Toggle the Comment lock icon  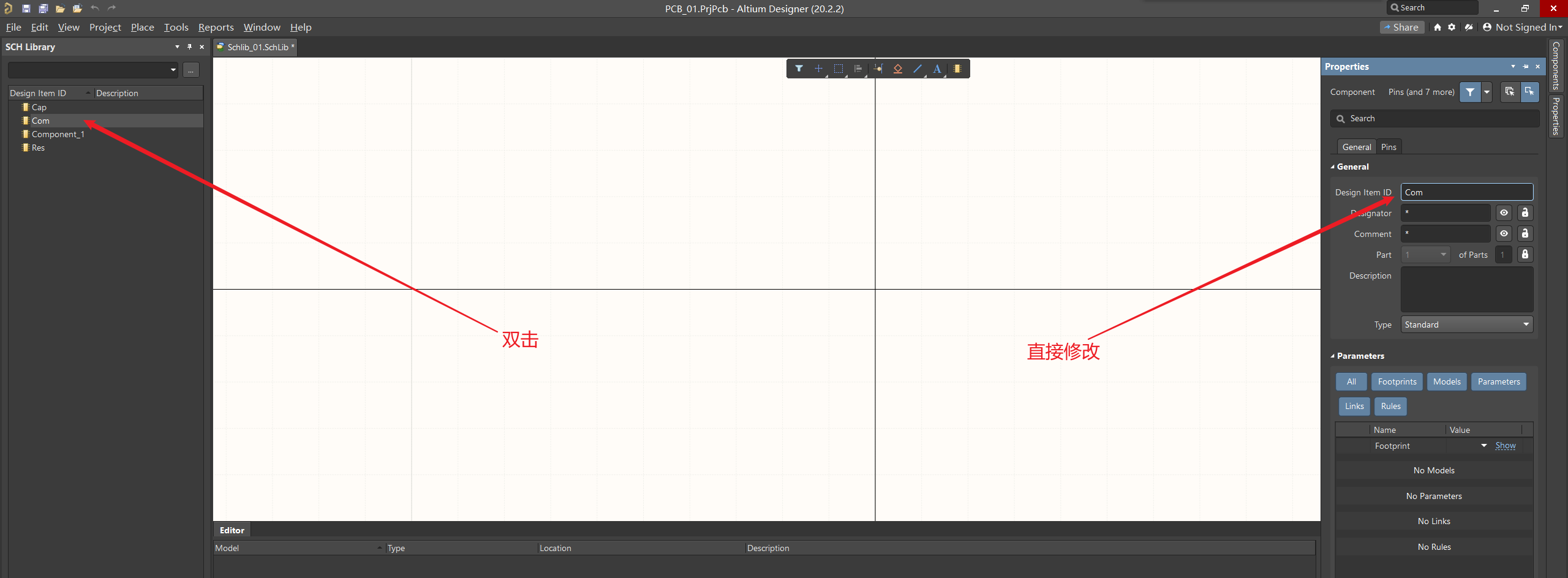[x=1525, y=234]
